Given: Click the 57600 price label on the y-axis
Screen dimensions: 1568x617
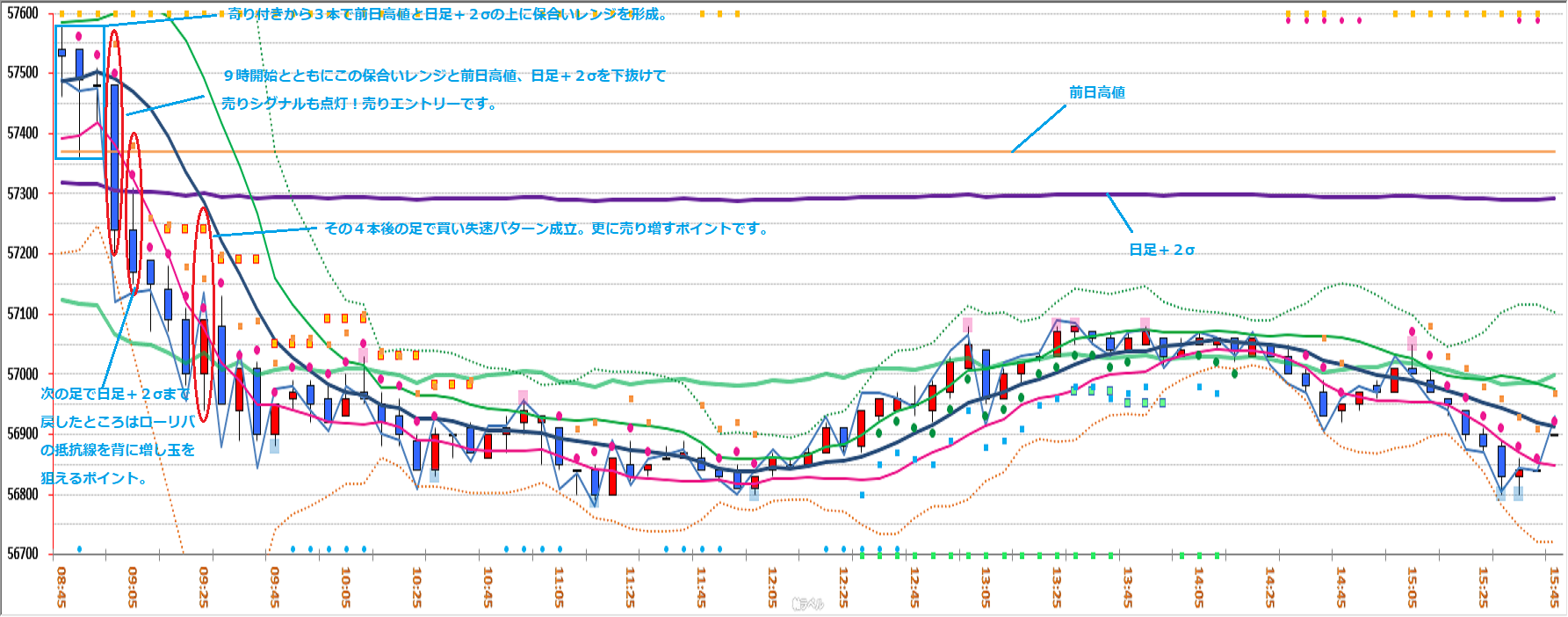Looking at the screenshot, I should click(23, 13).
